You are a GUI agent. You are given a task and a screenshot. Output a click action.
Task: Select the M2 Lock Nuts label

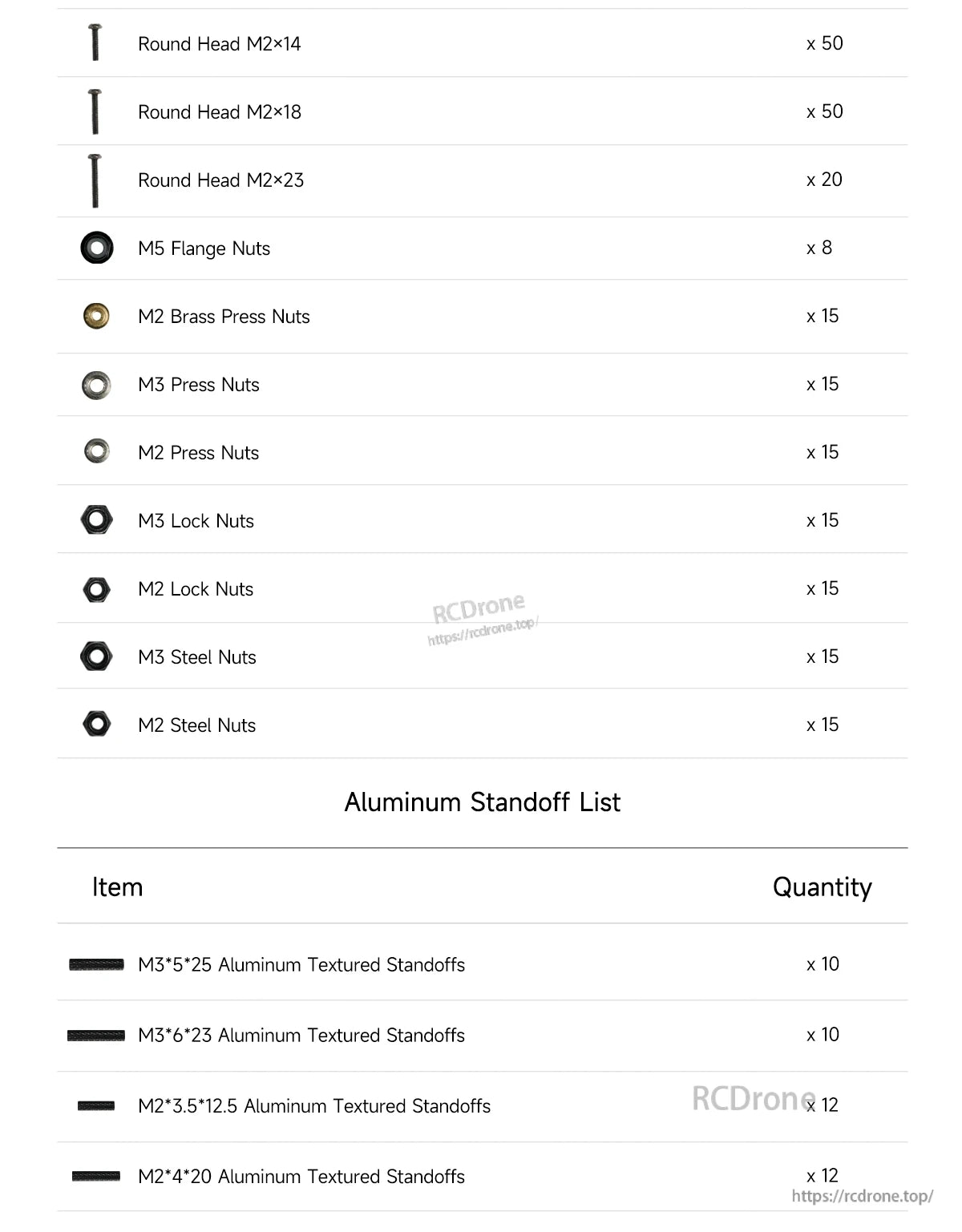(x=196, y=589)
